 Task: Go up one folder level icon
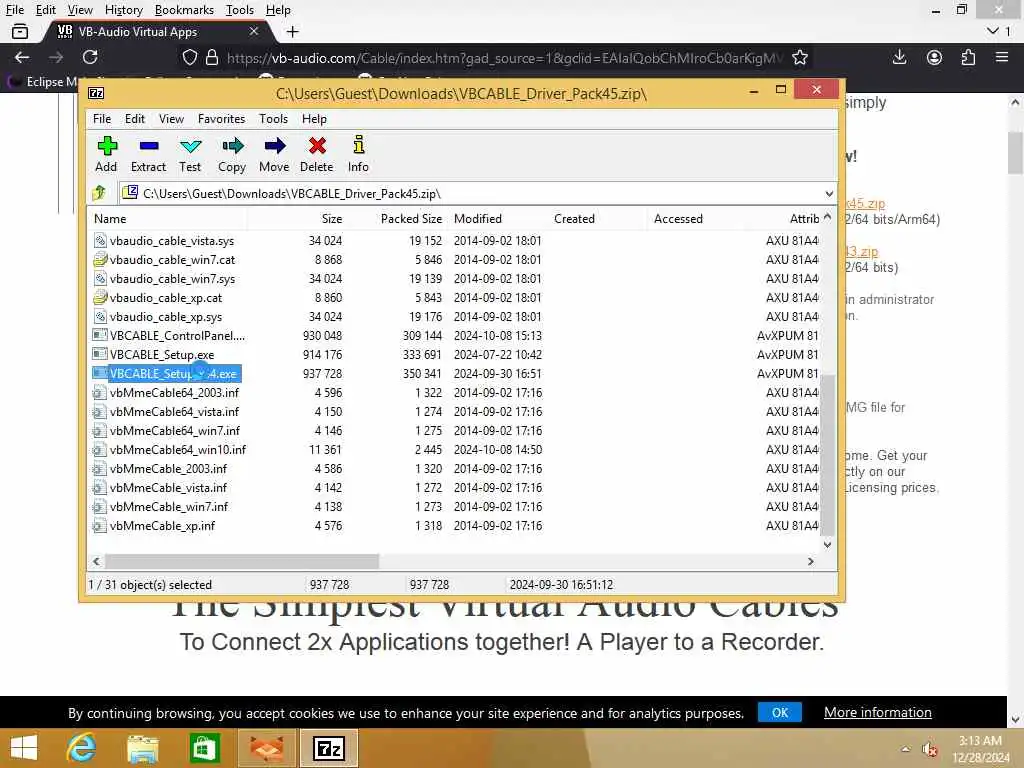click(x=99, y=193)
